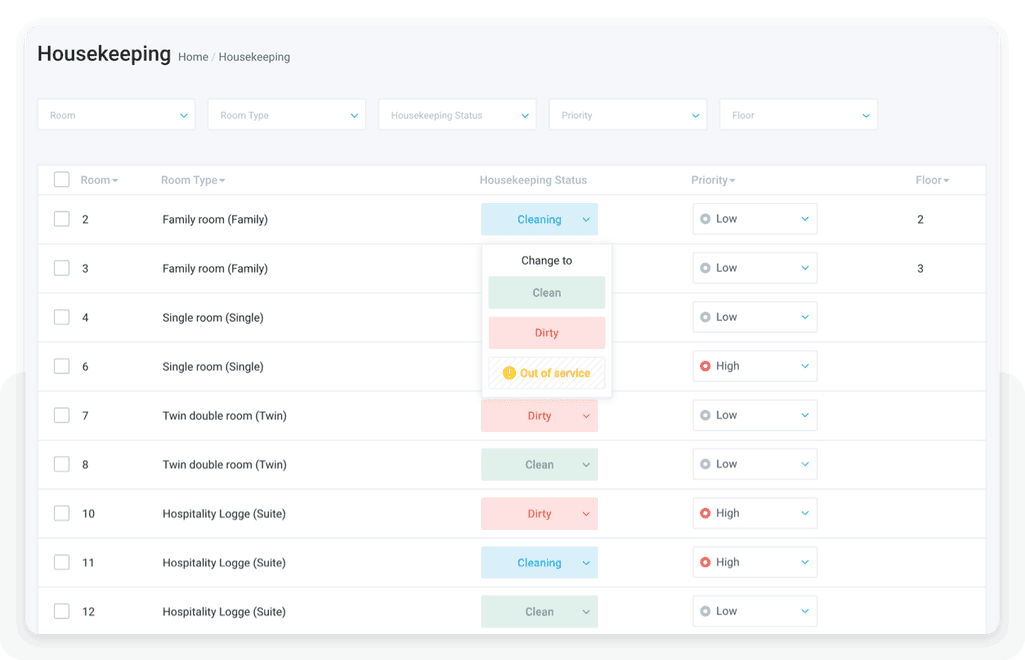
Task: Click "Single room (Single)" in room 6 row
Action: coord(213,367)
